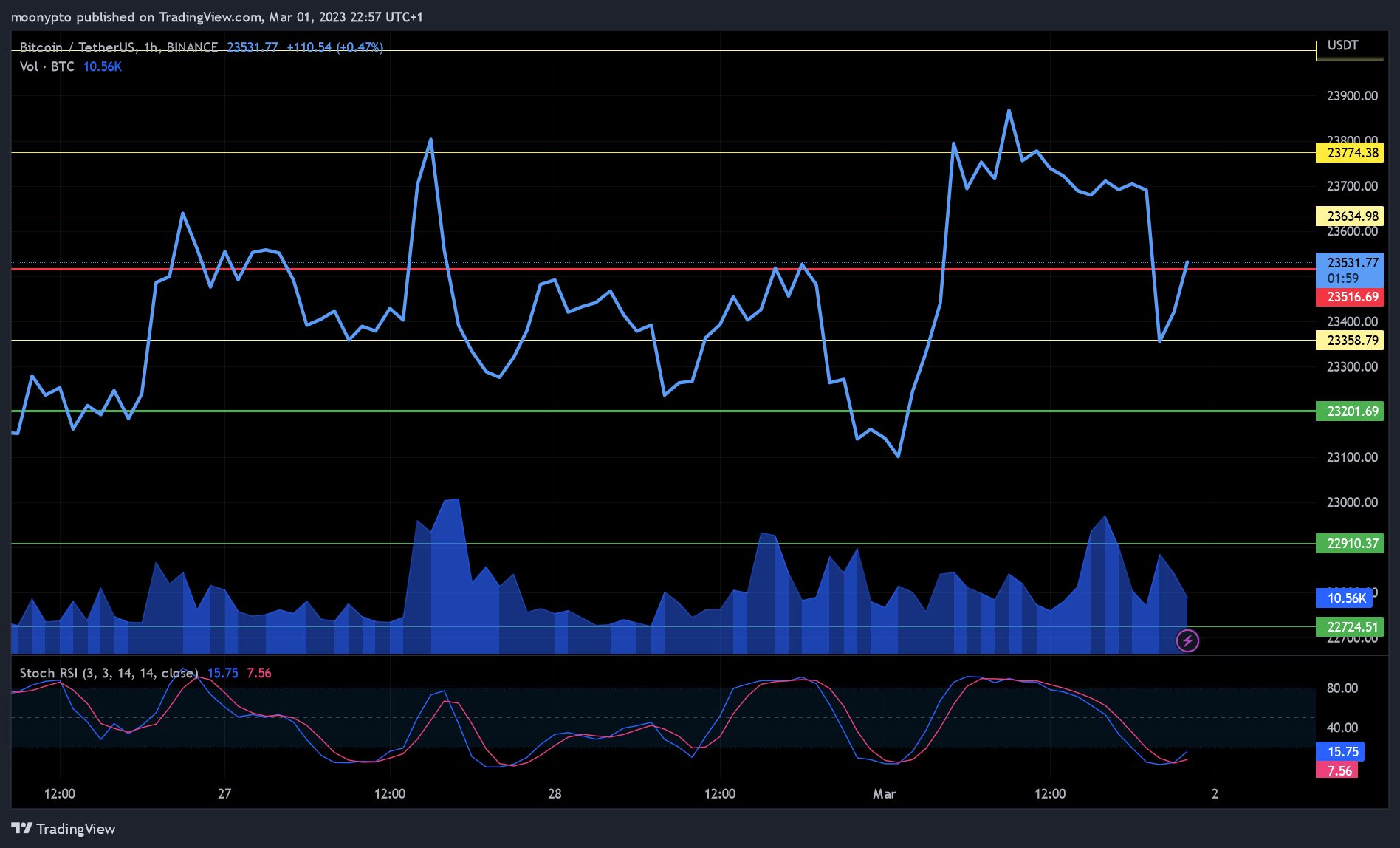Click the 23900.00 price scale value
This screenshot has height=848, width=1400.
tap(1352, 96)
